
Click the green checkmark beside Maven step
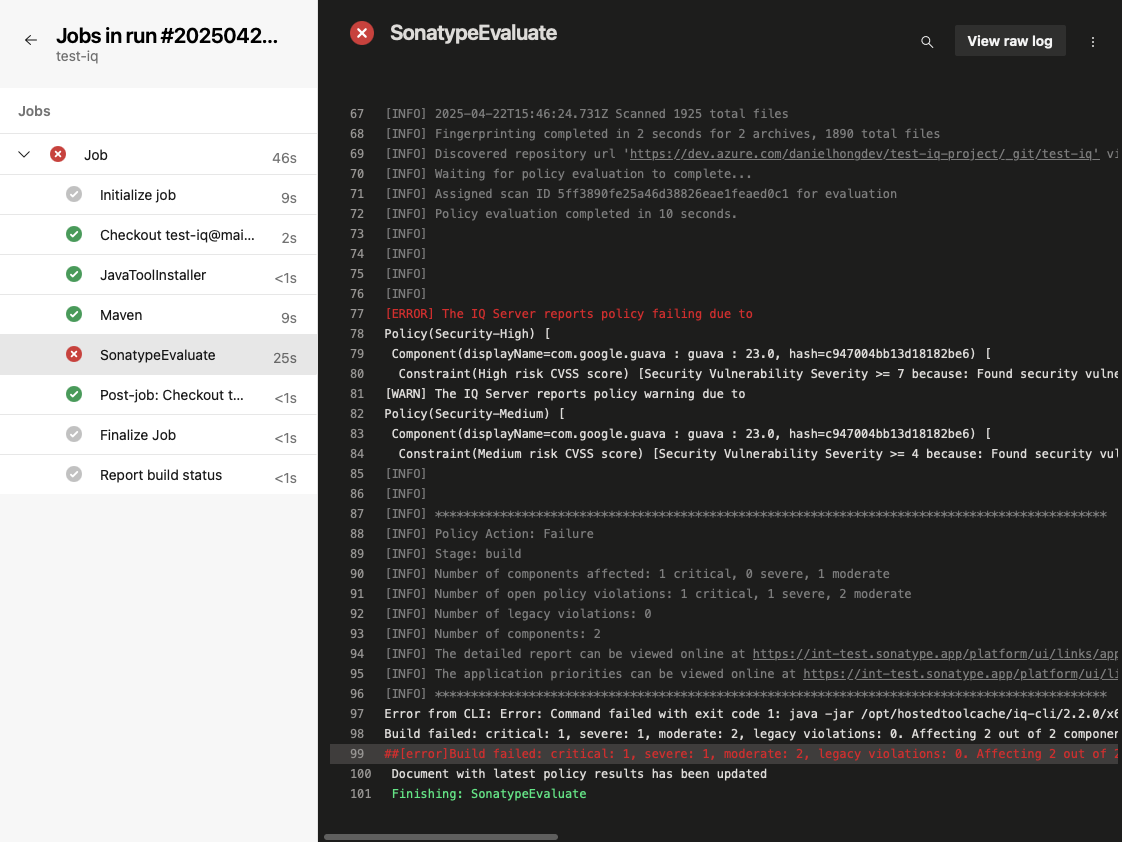click(74, 314)
